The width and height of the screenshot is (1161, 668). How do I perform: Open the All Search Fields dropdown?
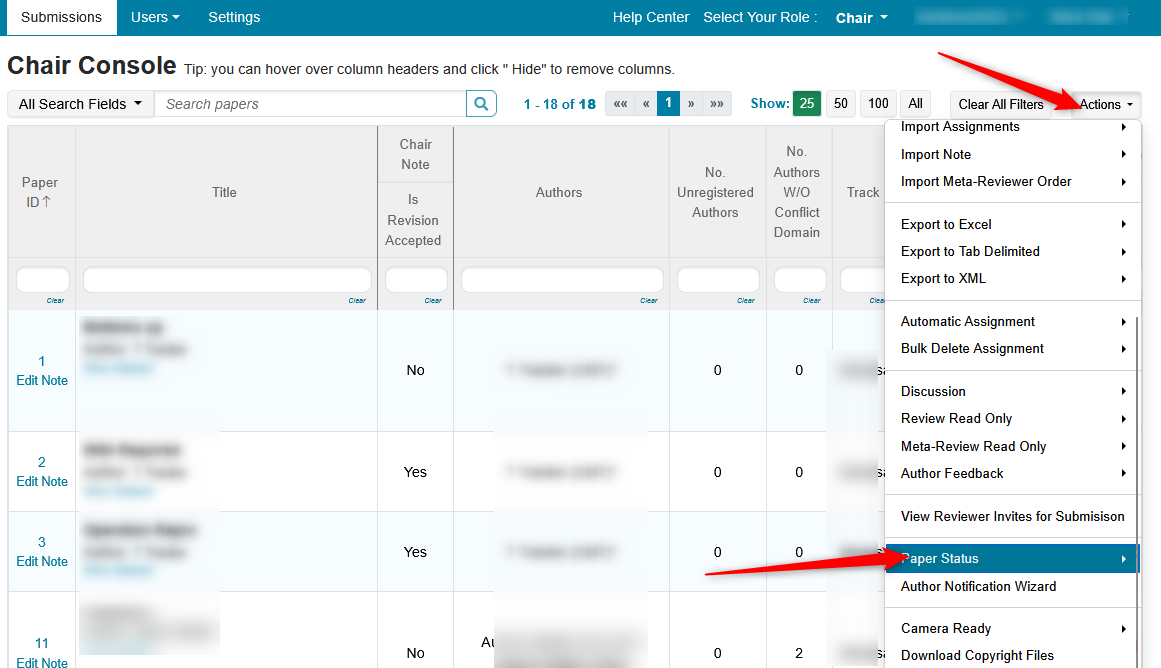80,104
